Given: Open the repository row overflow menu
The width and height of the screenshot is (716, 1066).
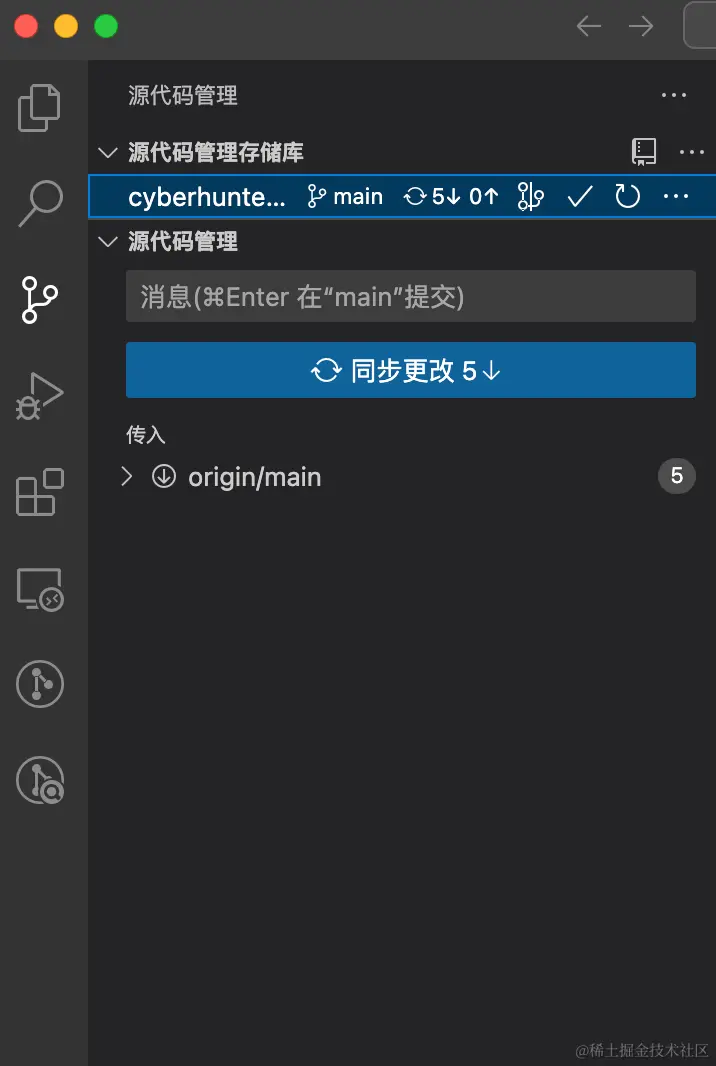Looking at the screenshot, I should 676,196.
